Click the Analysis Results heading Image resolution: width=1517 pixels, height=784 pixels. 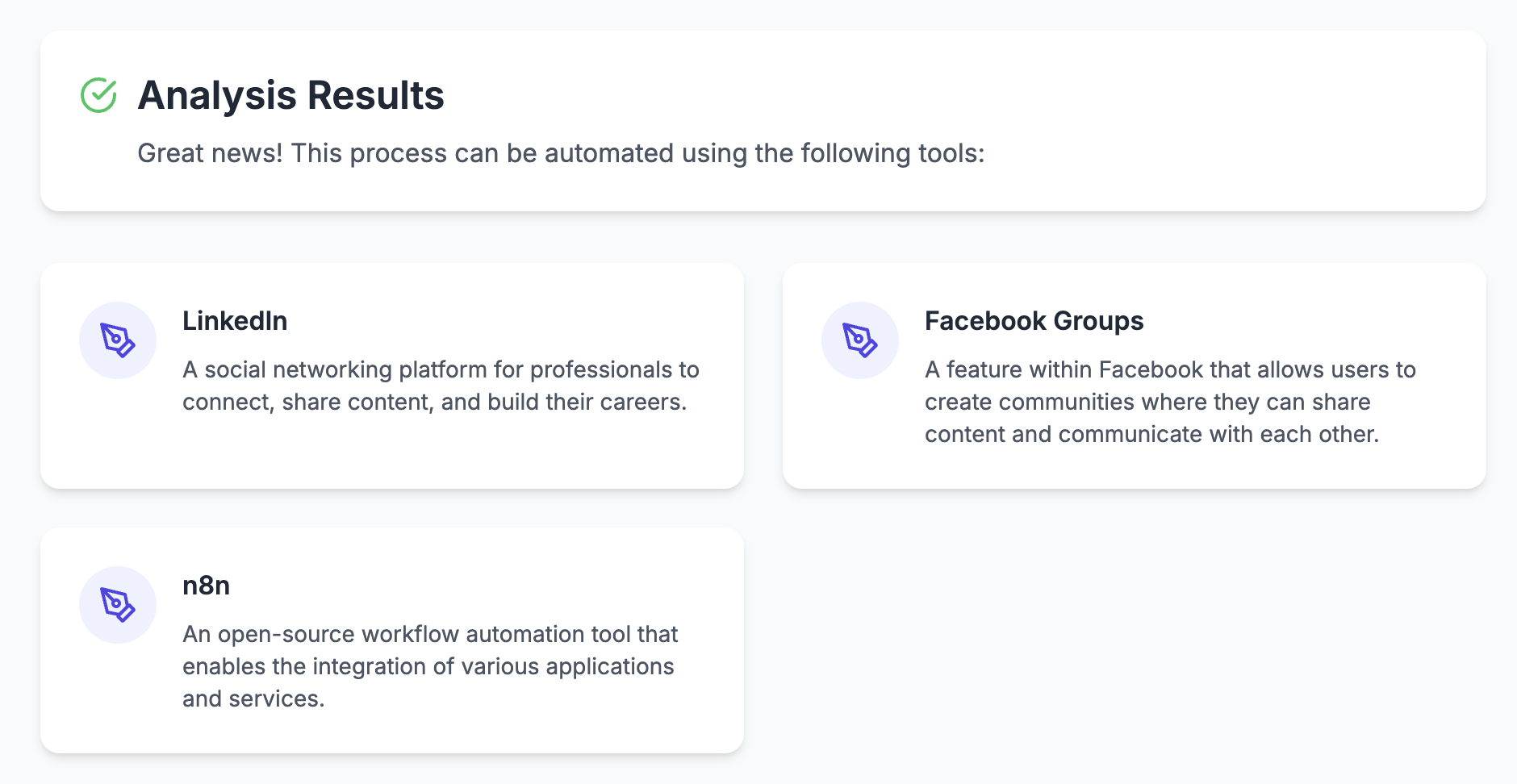(x=290, y=95)
